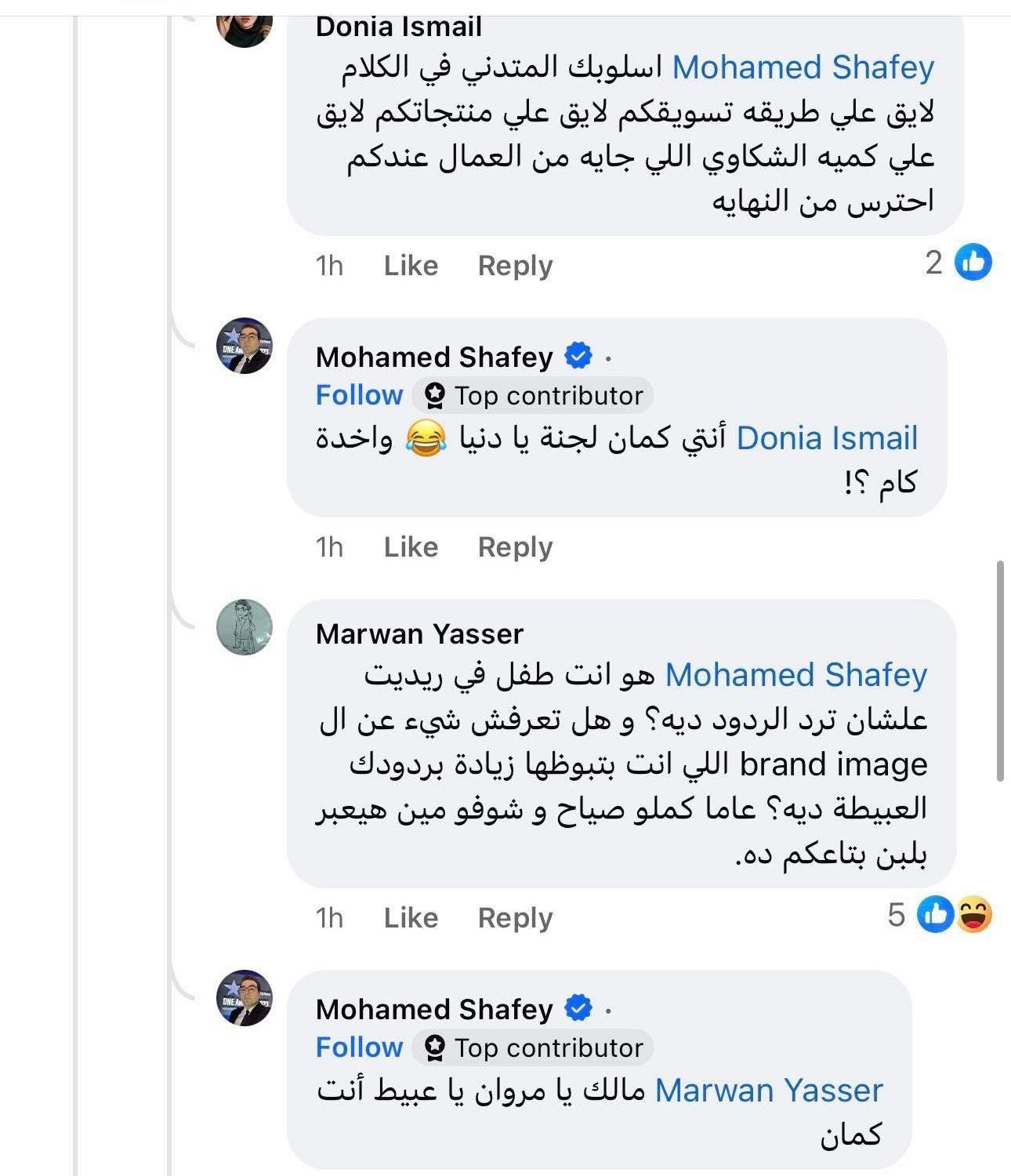Follow Mohamed Shafey from reply to Marwan
1011x1176 pixels.
359,1047
